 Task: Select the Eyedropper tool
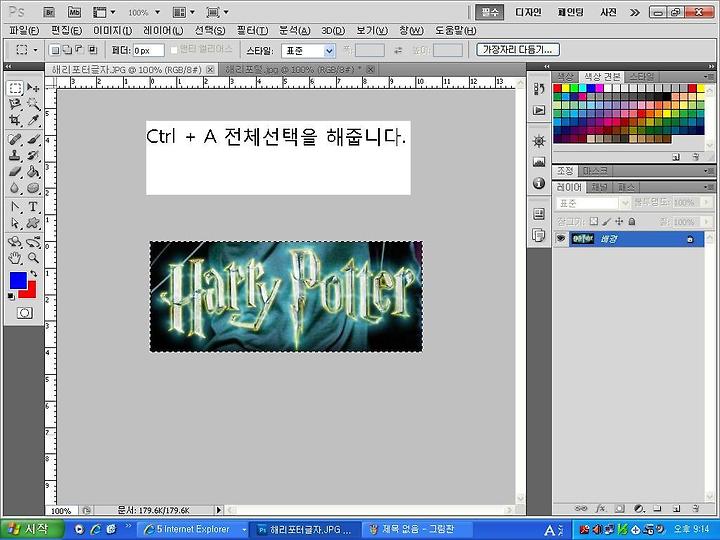pyautogui.click(x=33, y=120)
